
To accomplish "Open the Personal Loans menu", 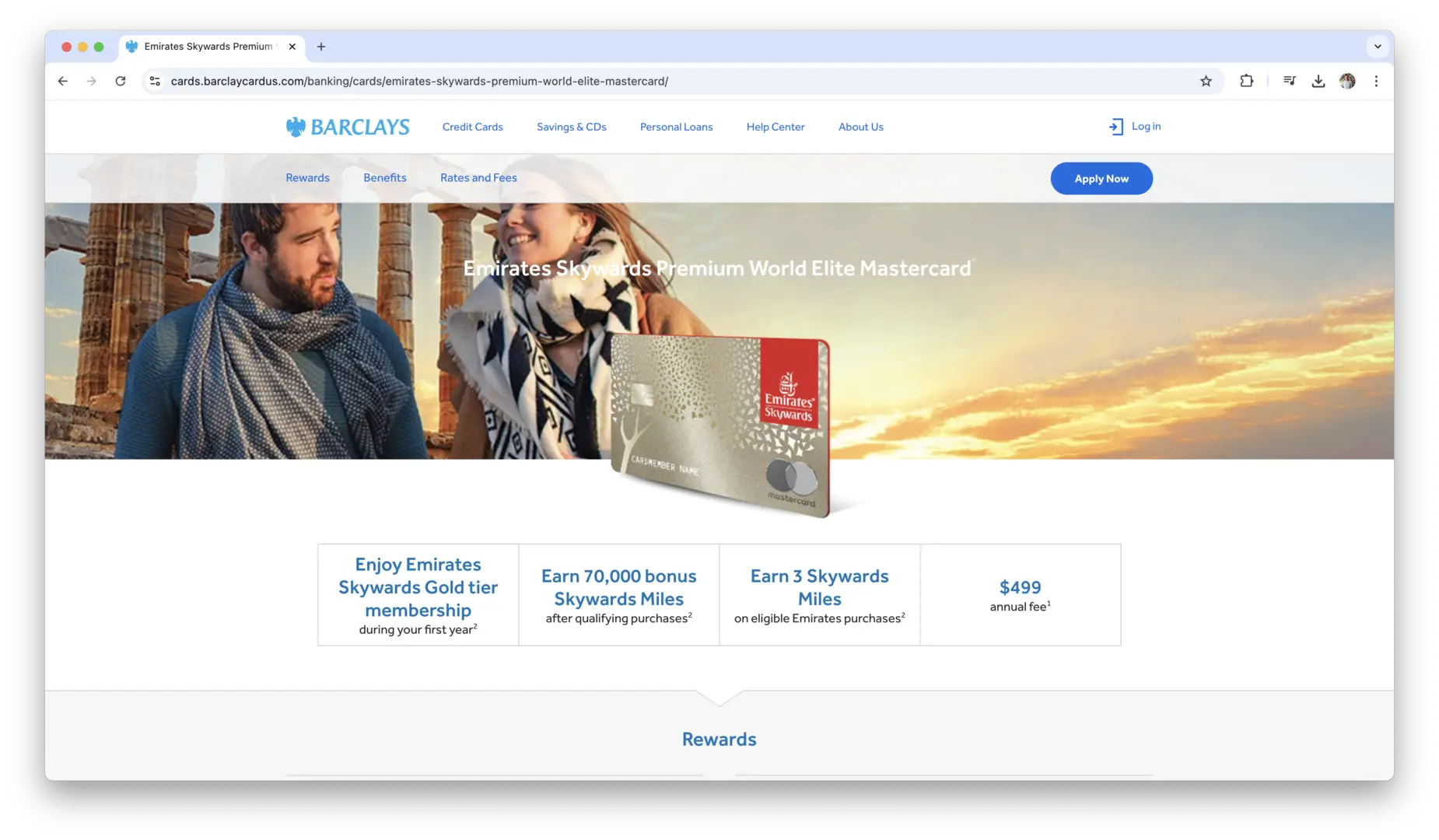I will point(676,127).
